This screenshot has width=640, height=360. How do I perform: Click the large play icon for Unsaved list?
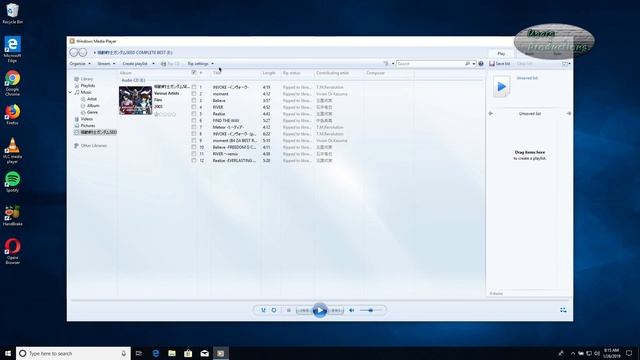tap(502, 87)
